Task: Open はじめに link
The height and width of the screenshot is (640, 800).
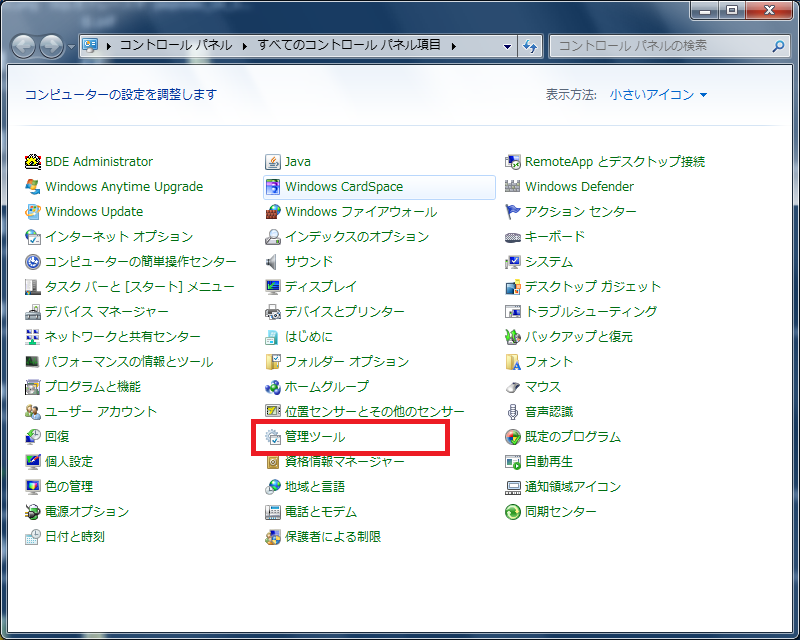Action: coord(309,337)
